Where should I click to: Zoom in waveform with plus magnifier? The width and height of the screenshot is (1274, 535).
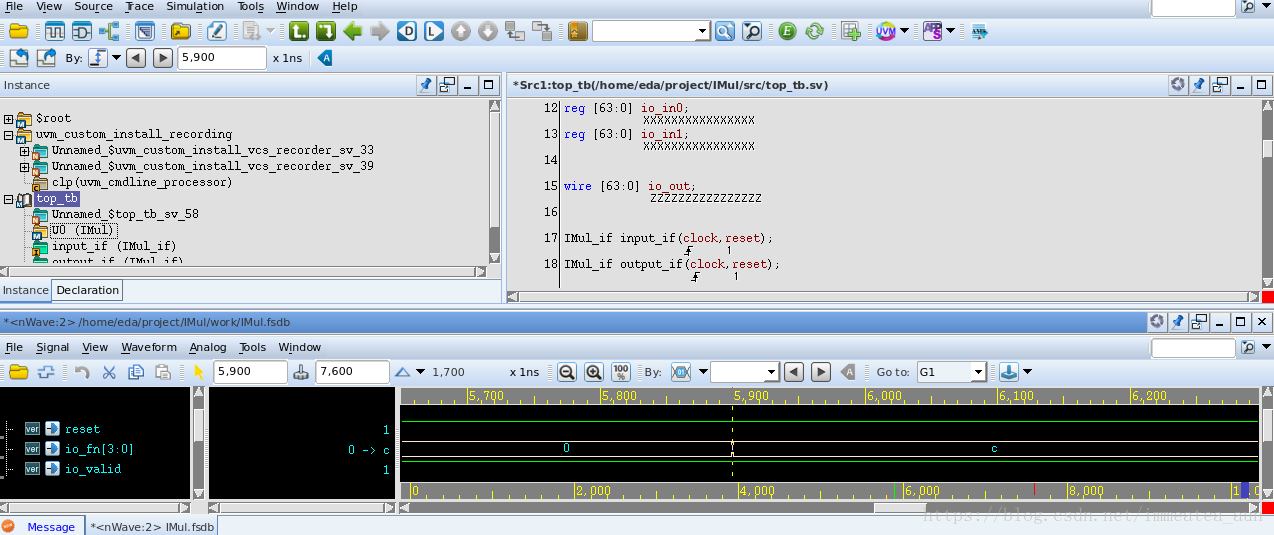[593, 372]
